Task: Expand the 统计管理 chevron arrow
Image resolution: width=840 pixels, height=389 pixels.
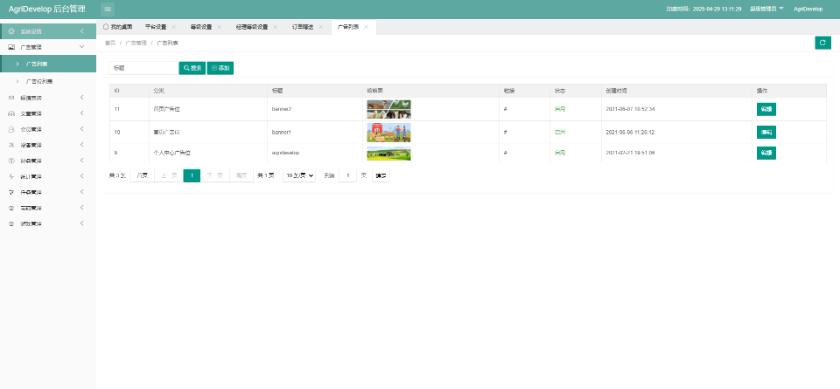Action: [81, 176]
